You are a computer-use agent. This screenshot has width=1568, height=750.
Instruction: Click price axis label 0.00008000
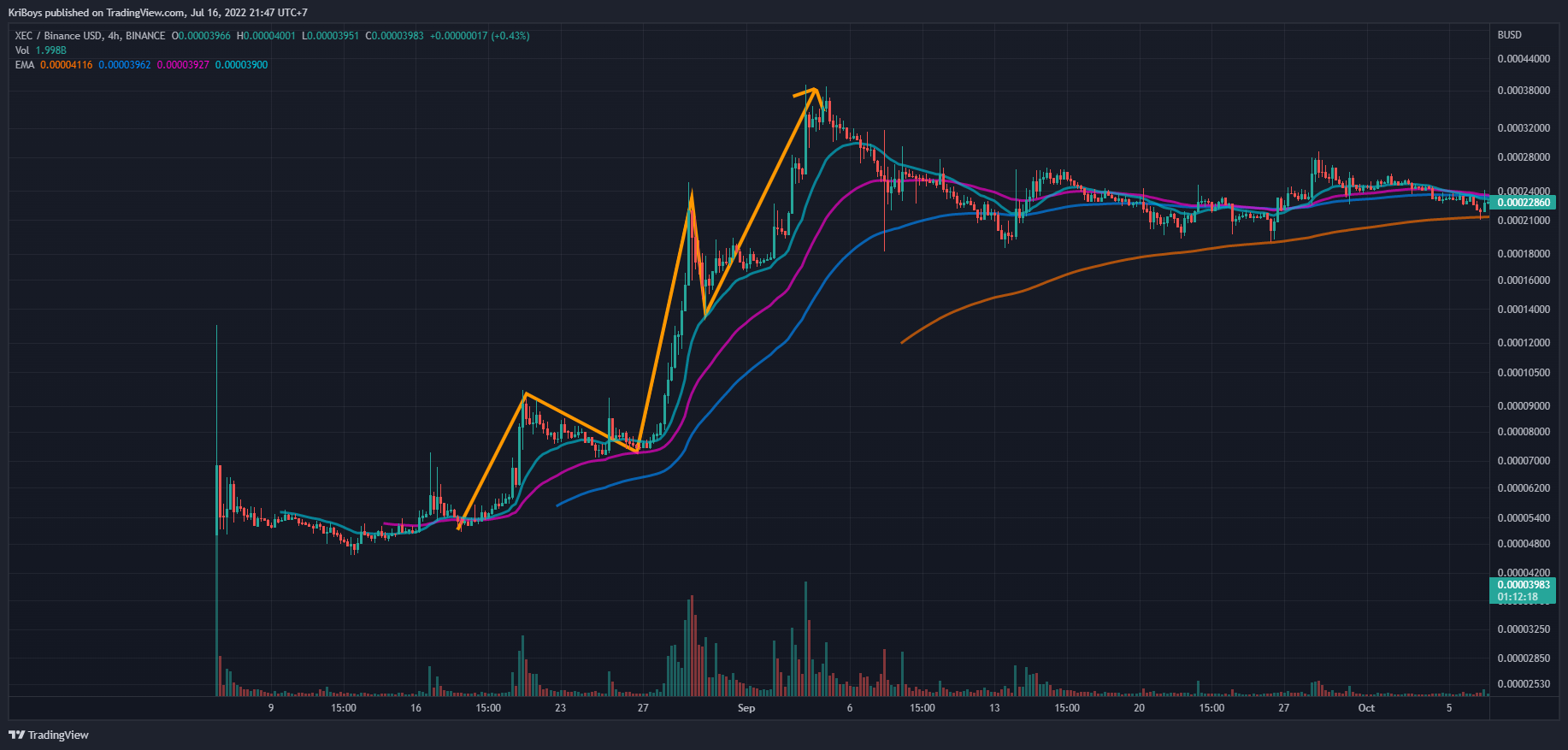tap(1524, 432)
